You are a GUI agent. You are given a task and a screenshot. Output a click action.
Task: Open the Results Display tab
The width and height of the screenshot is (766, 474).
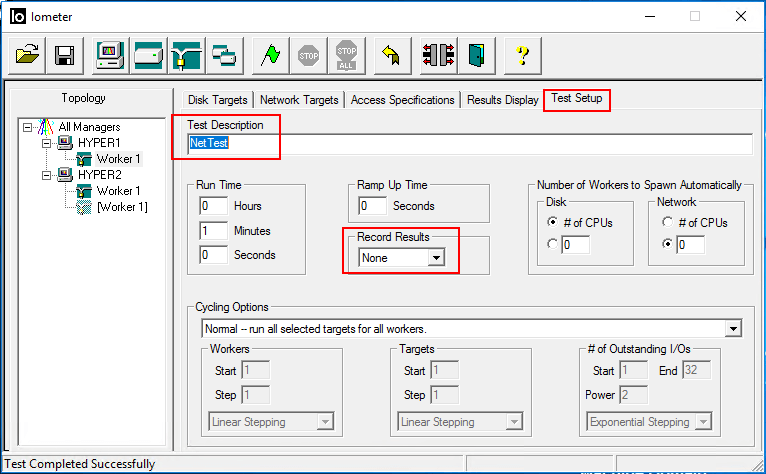pyautogui.click(x=502, y=100)
